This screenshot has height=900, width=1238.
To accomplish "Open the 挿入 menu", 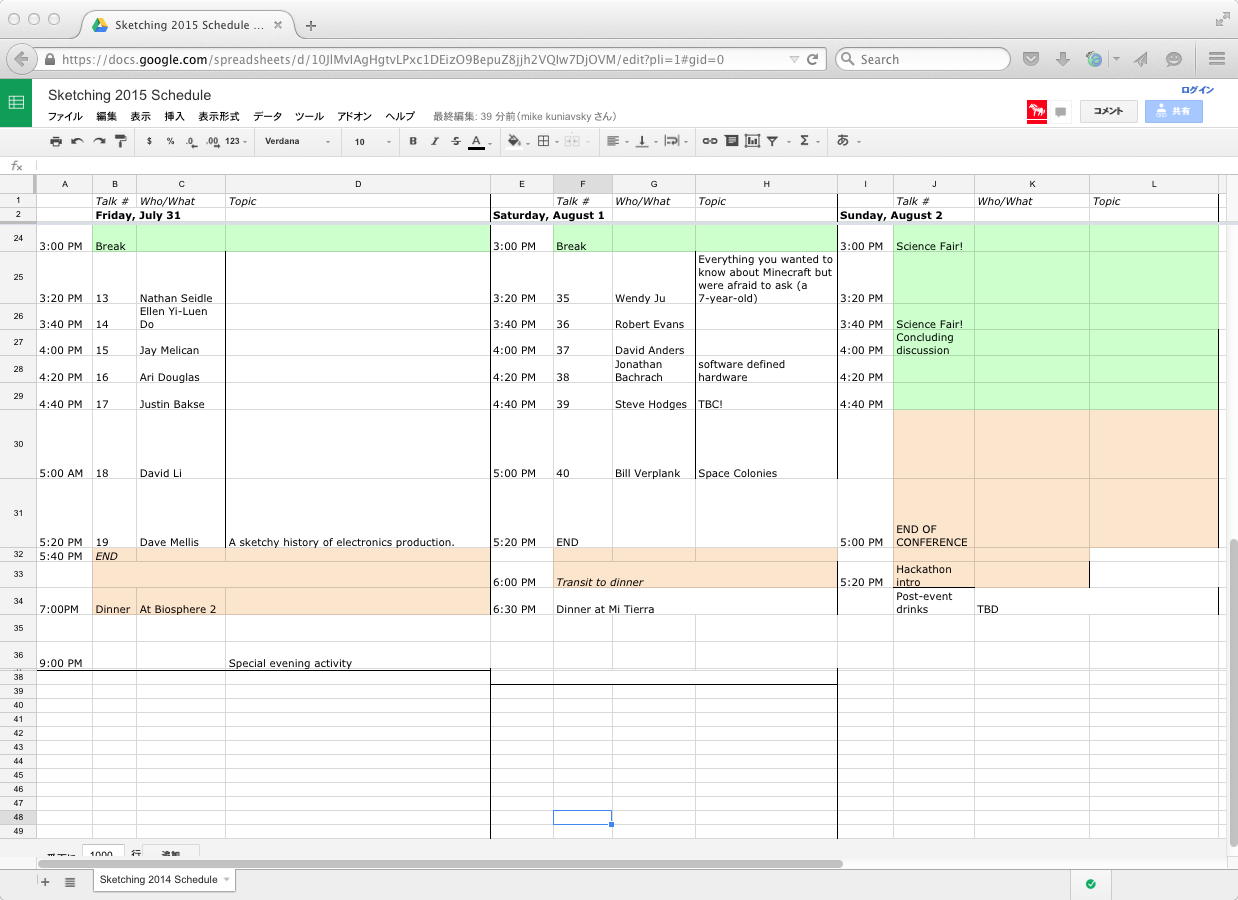I will tap(174, 117).
